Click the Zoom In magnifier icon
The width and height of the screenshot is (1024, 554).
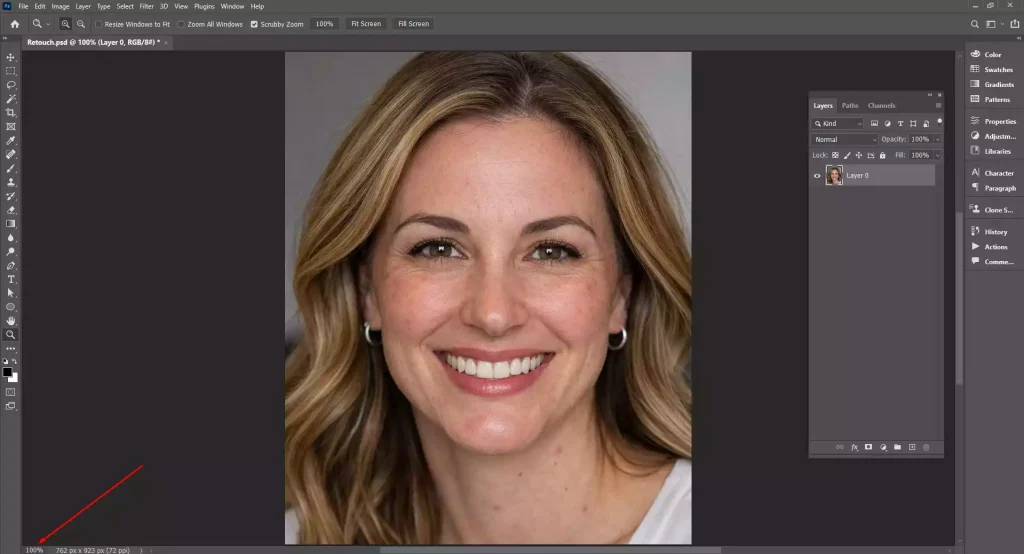pos(66,23)
